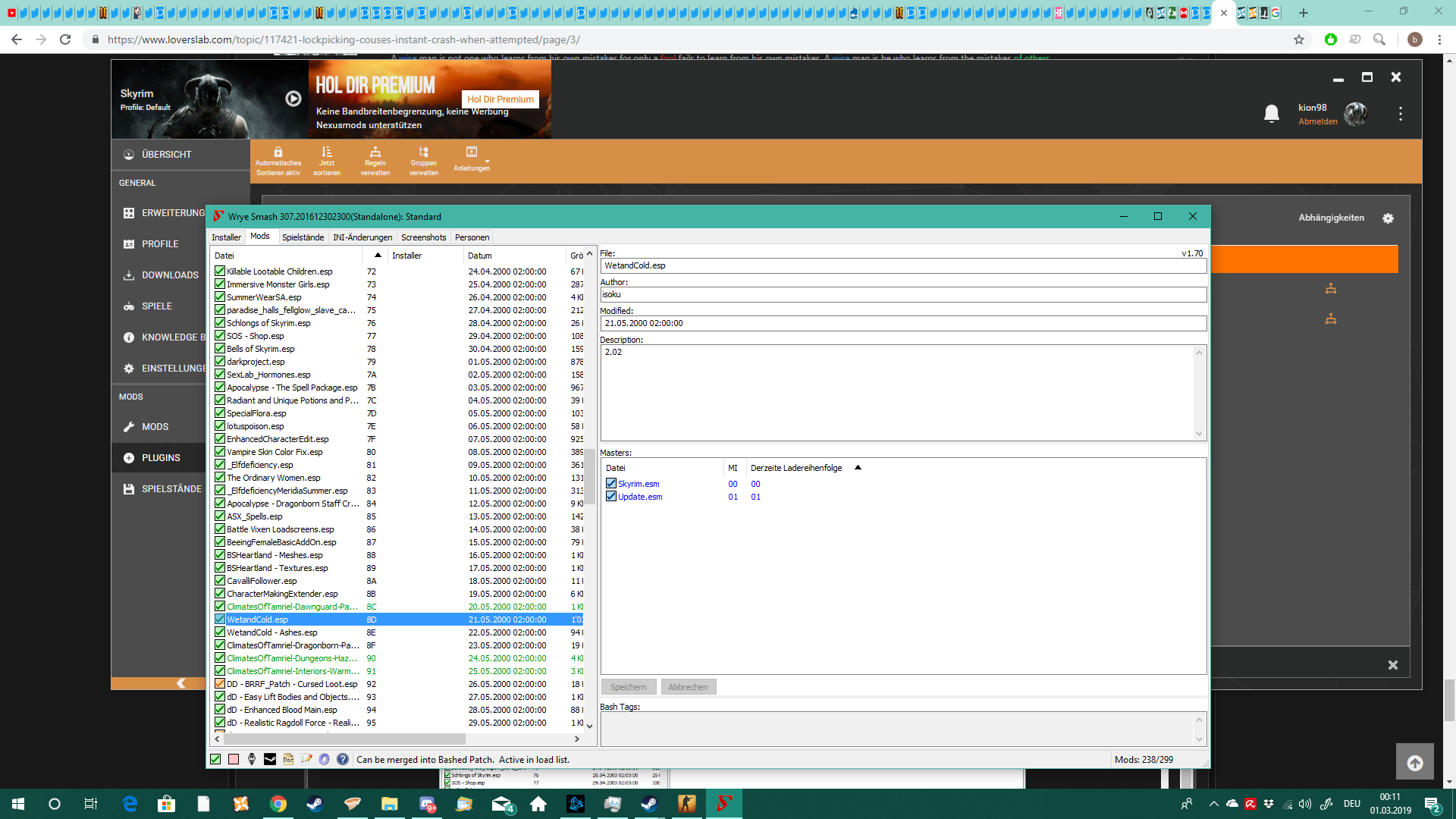Click Jetzt sortieren in Vortex toolbar
This screenshot has width=1456, height=819.
coord(327,161)
